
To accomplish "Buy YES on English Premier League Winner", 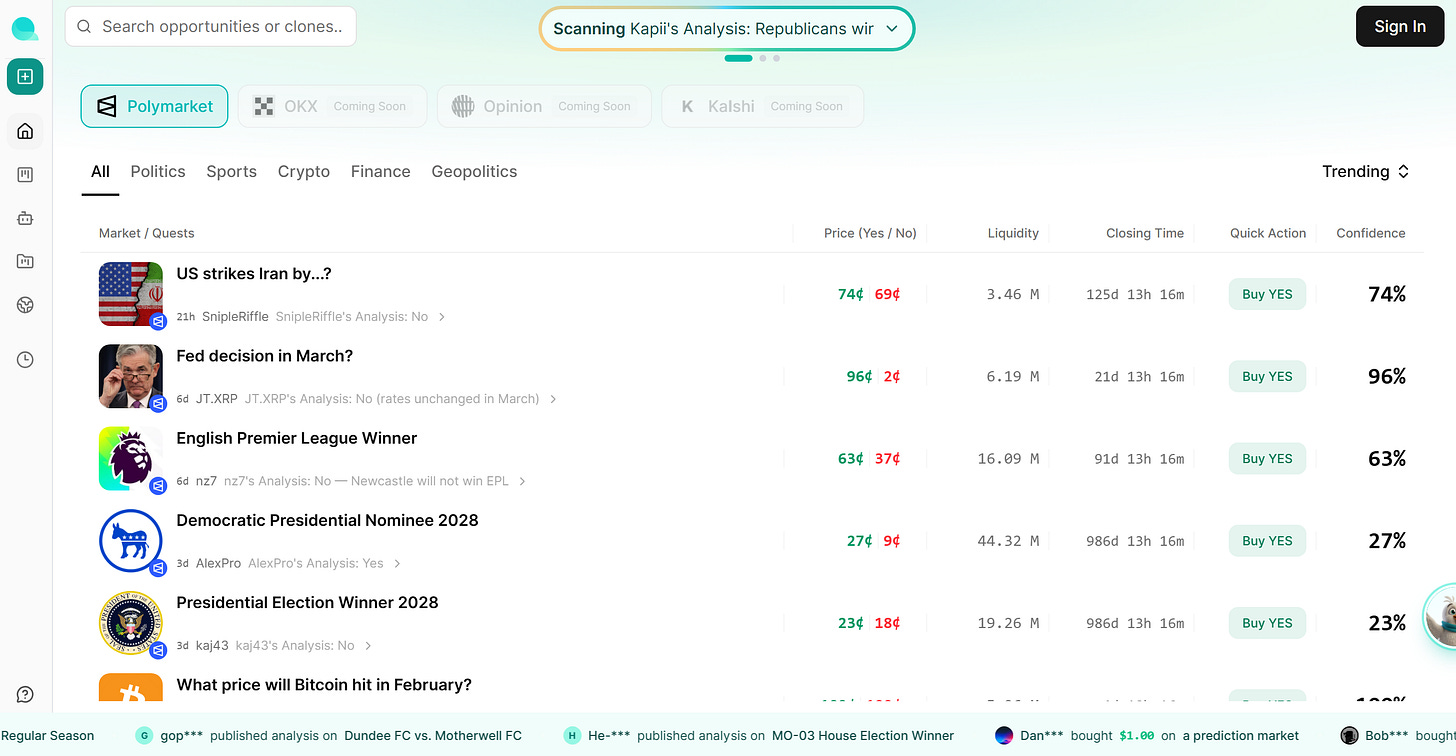I will (x=1267, y=458).
